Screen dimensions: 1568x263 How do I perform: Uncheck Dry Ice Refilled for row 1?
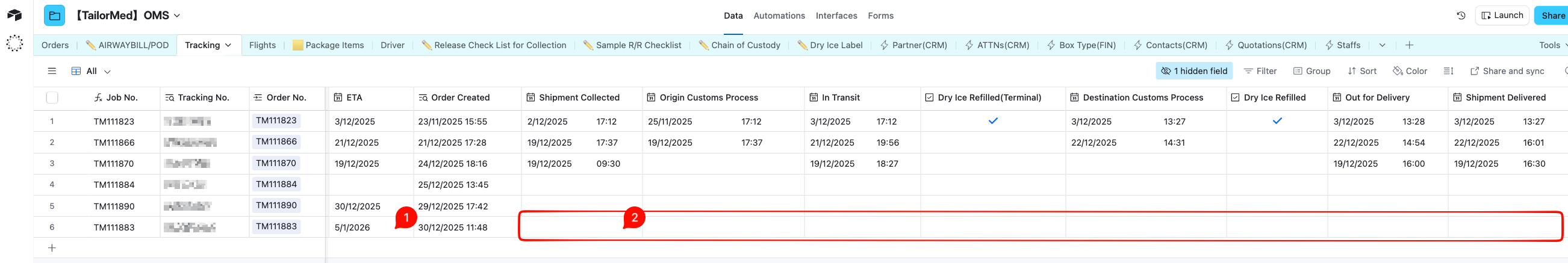click(1277, 121)
